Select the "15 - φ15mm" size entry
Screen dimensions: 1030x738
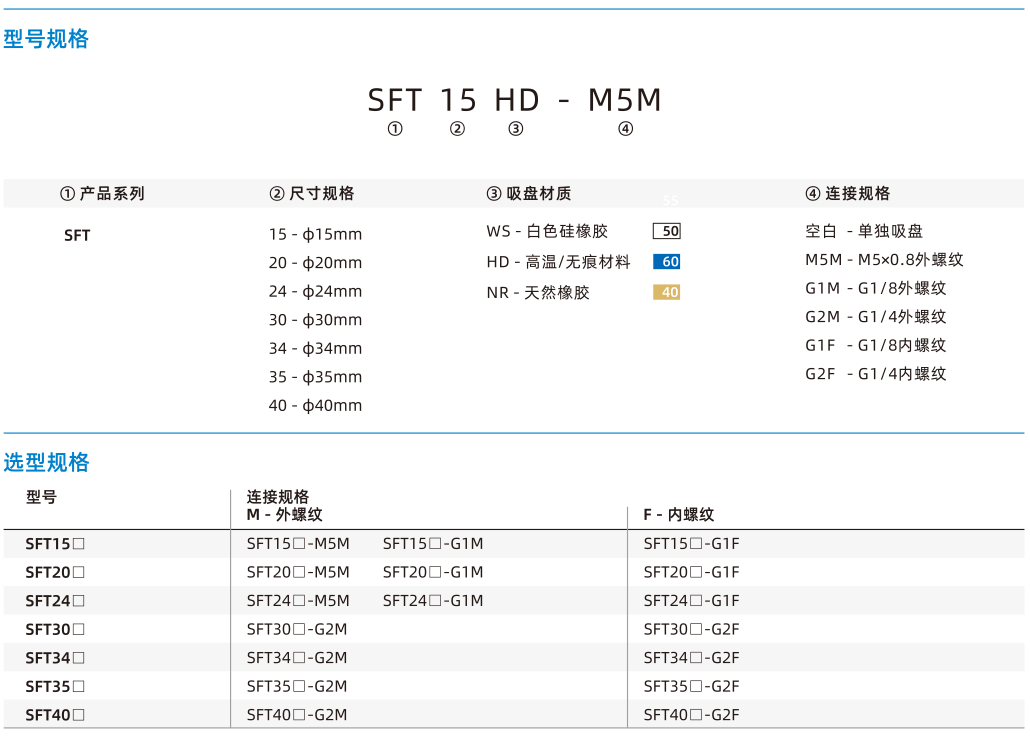click(x=315, y=235)
